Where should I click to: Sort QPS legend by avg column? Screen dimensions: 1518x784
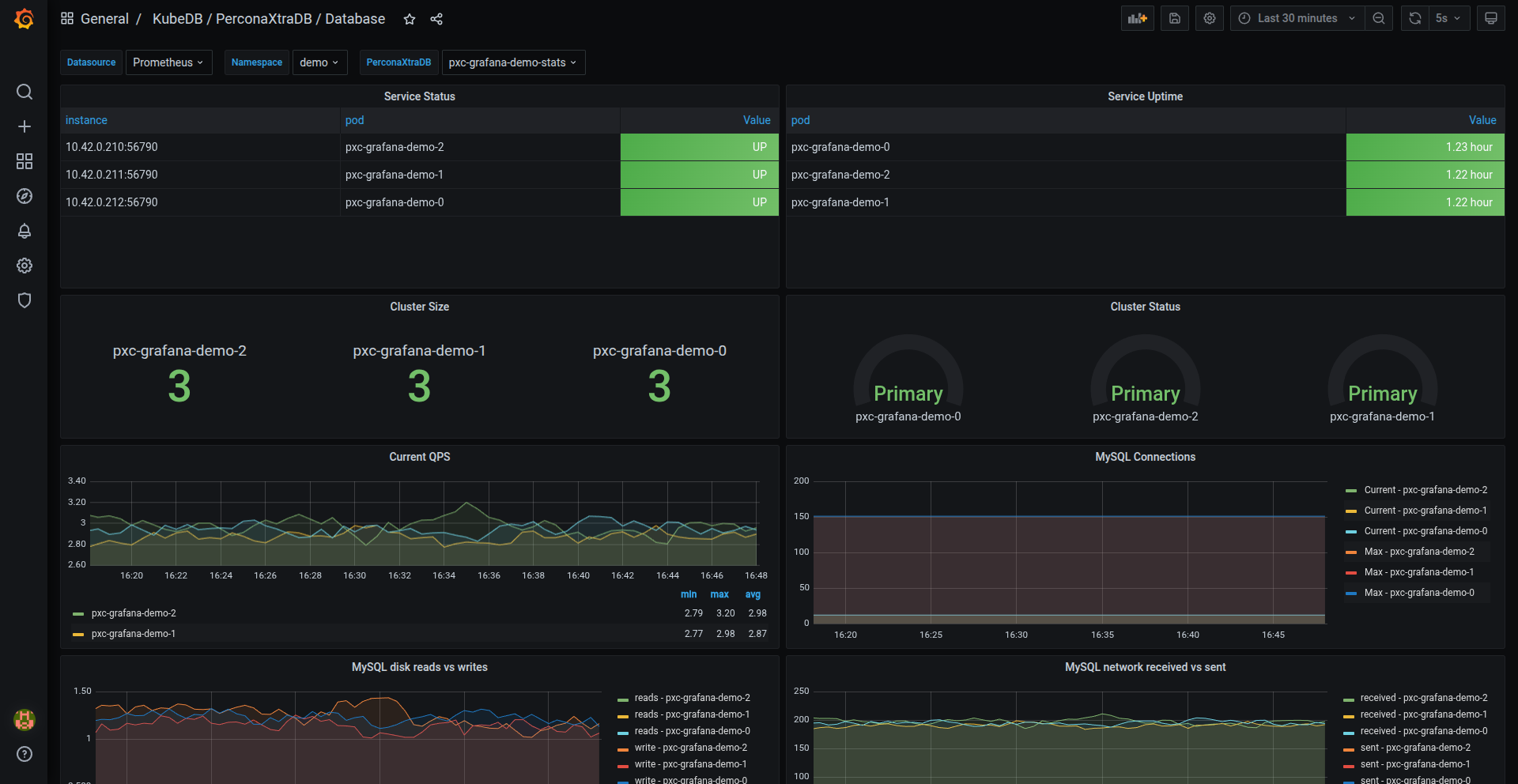point(753,594)
